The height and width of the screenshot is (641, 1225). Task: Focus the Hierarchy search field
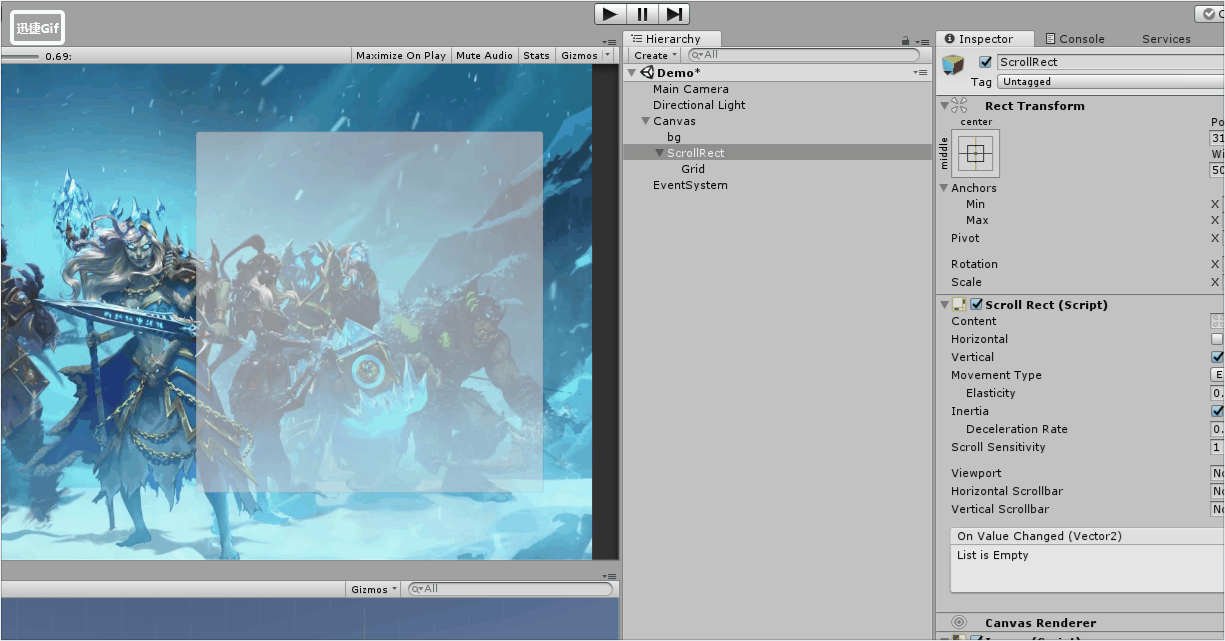pyautogui.click(x=803, y=55)
